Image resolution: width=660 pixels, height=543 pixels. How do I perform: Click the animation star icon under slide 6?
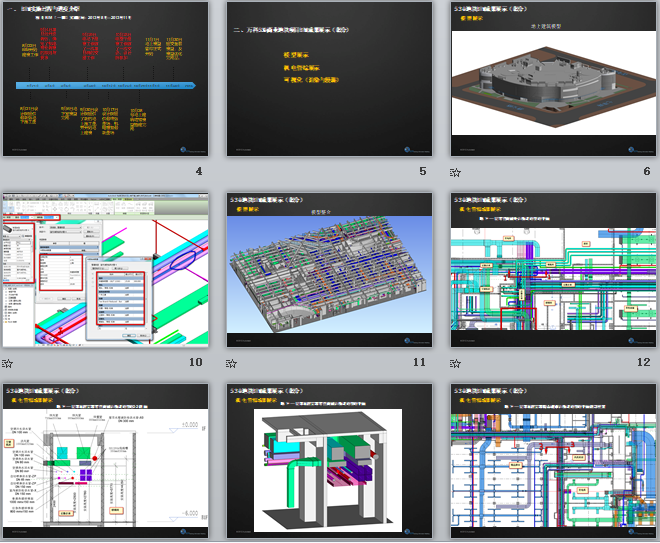(456, 173)
